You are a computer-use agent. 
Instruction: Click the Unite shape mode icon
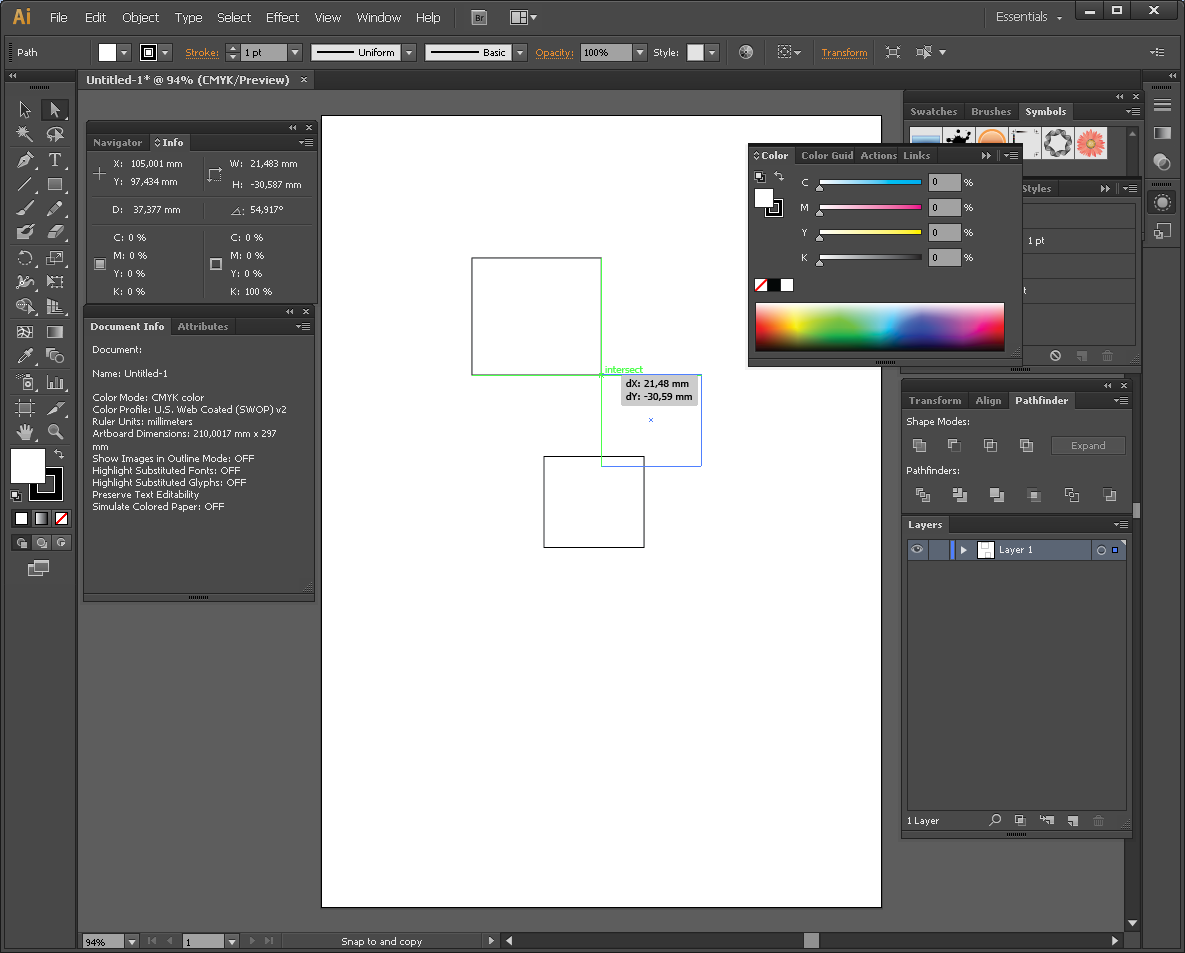click(x=919, y=445)
